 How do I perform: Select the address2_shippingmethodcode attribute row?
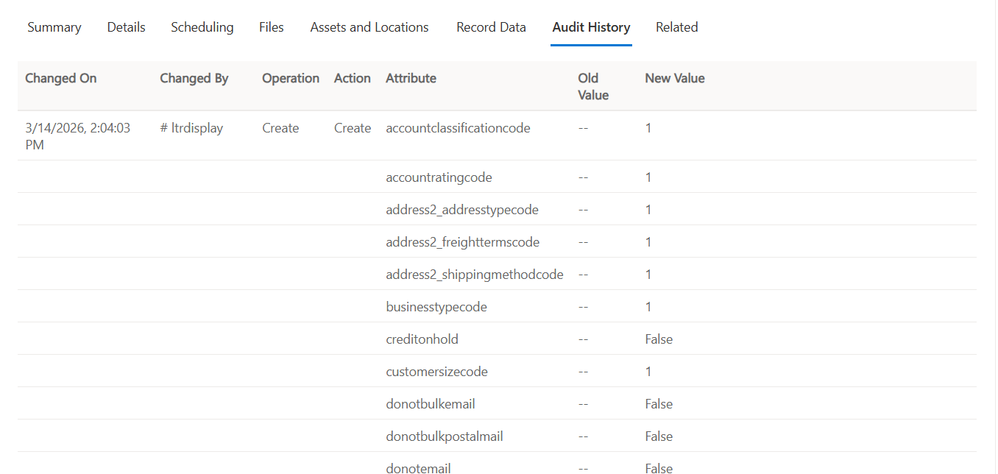pyautogui.click(x=474, y=274)
